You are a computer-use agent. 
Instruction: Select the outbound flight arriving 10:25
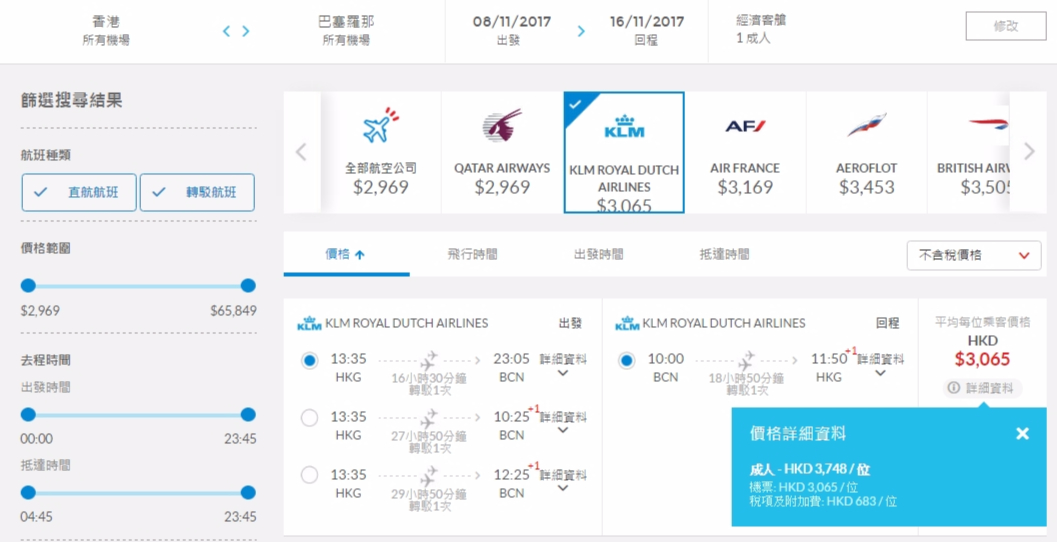(x=309, y=418)
